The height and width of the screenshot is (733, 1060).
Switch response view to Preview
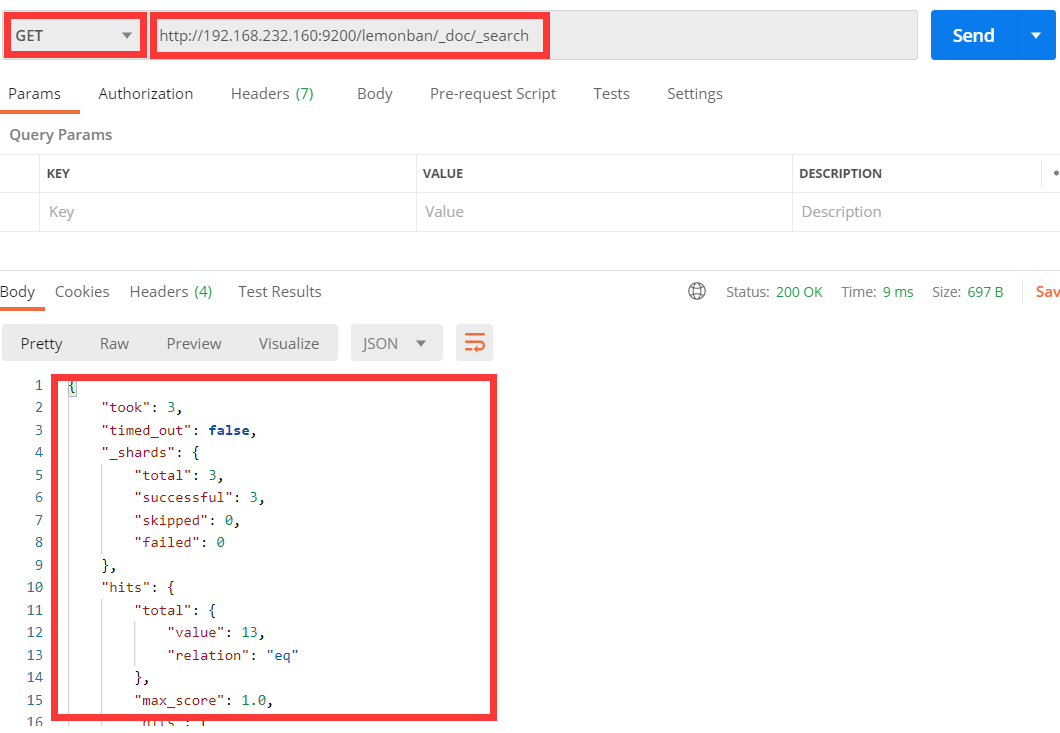(194, 344)
